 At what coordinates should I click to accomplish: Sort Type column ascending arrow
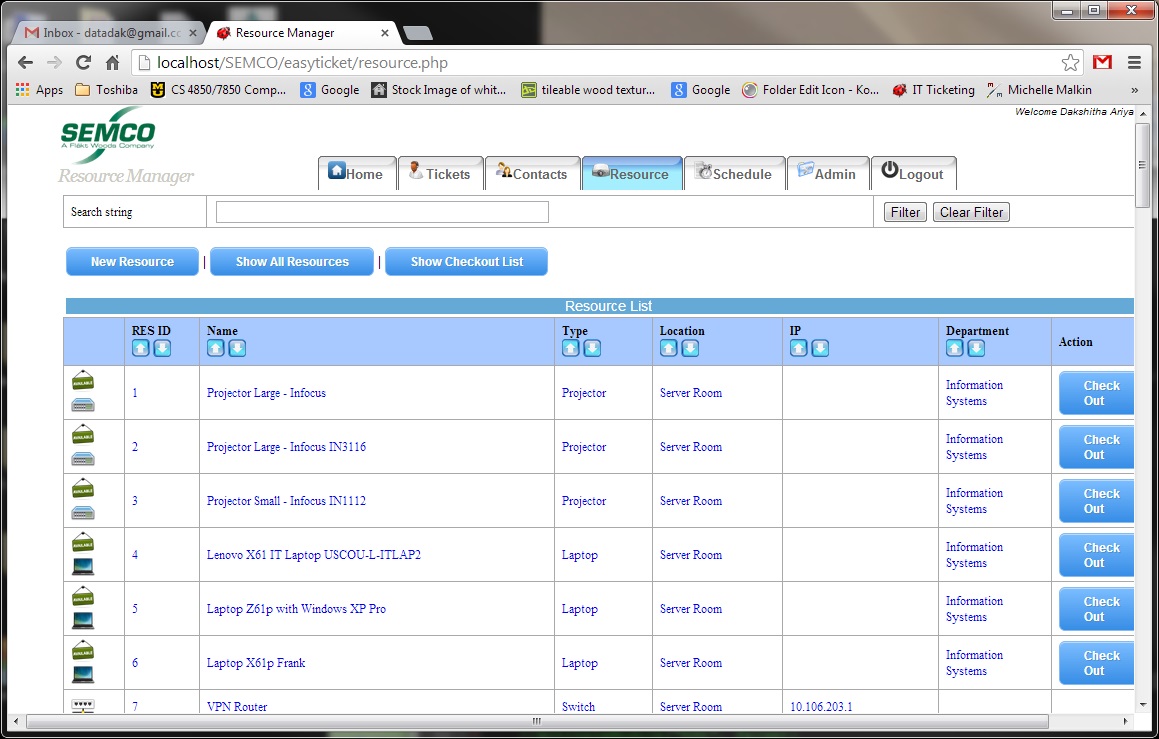click(x=571, y=348)
